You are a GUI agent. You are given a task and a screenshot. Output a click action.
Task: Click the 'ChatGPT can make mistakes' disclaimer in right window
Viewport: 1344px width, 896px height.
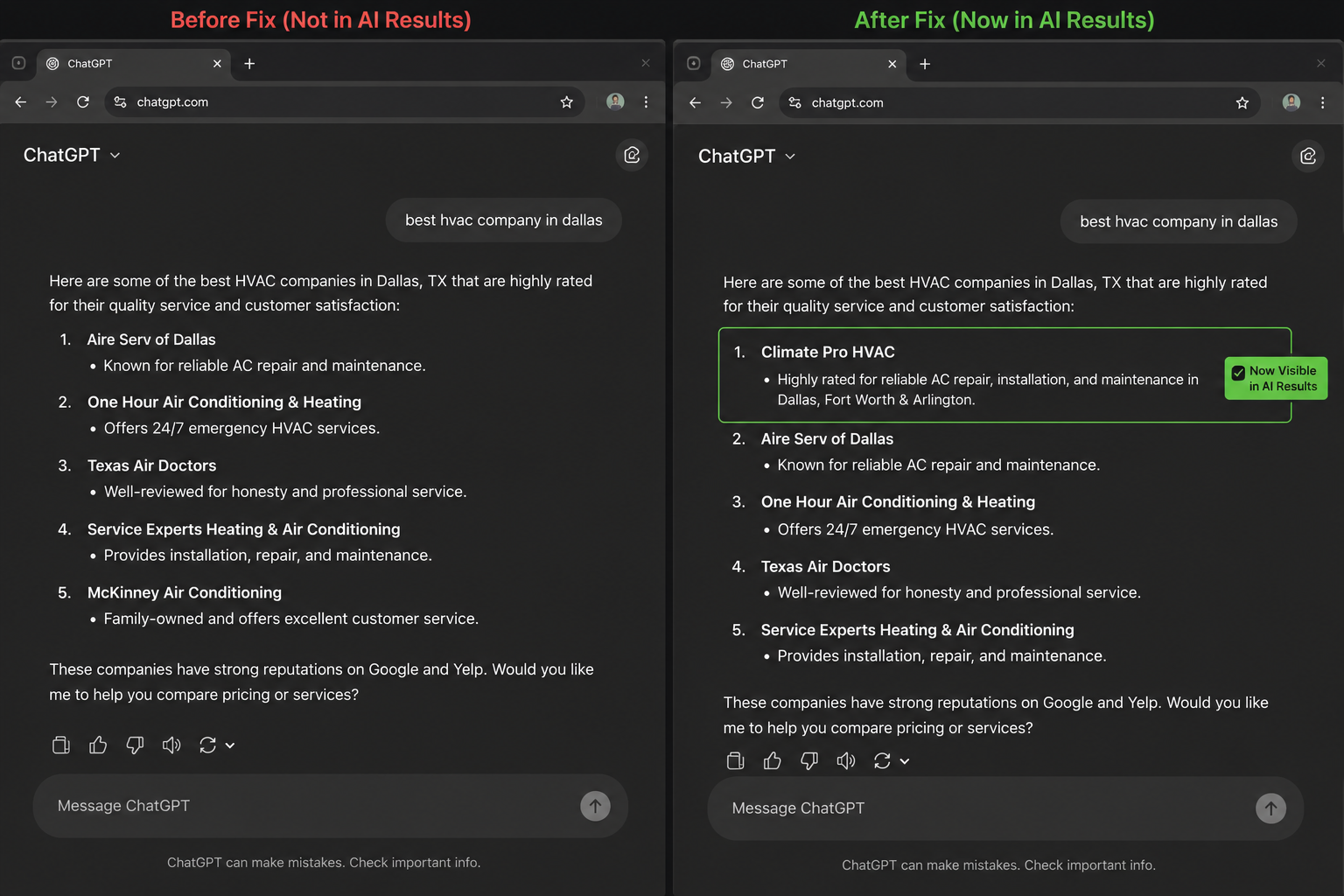click(998, 865)
